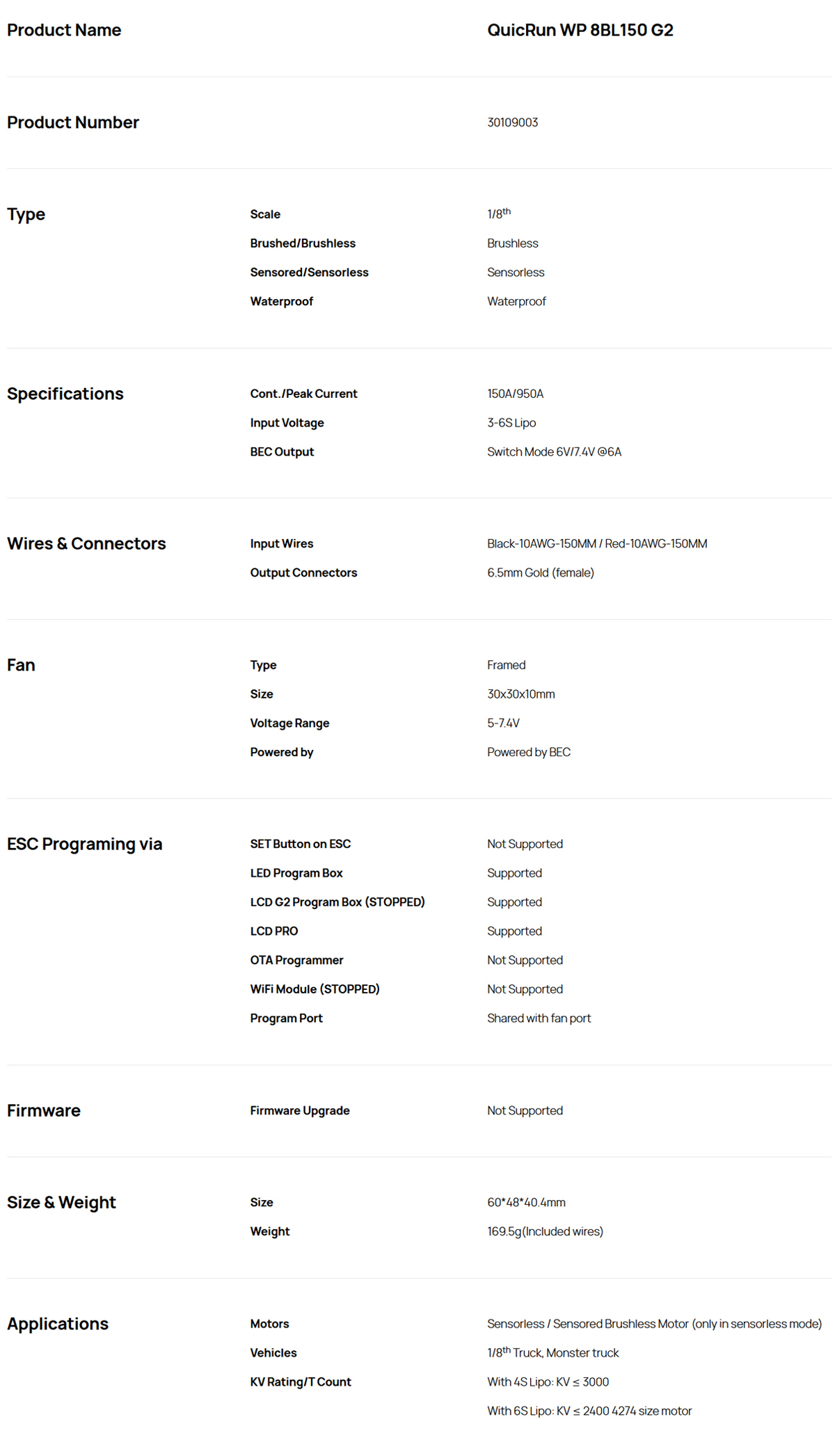Click the LCD G2 Program Box (STOPPED) label
Viewport: 835px width, 1456px height.
click(x=337, y=902)
